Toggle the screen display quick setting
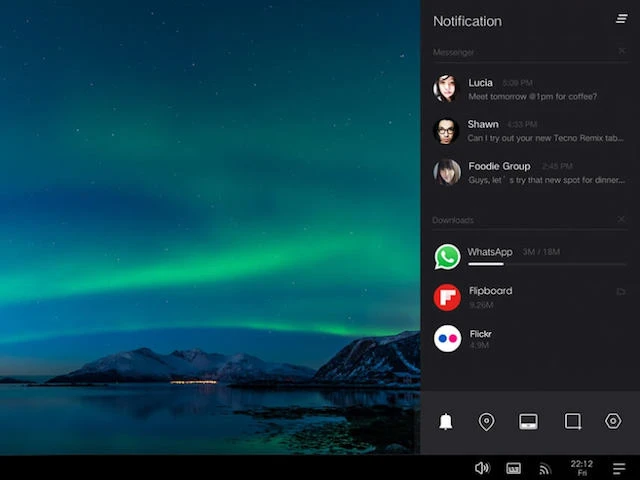The image size is (640, 480). point(529,422)
